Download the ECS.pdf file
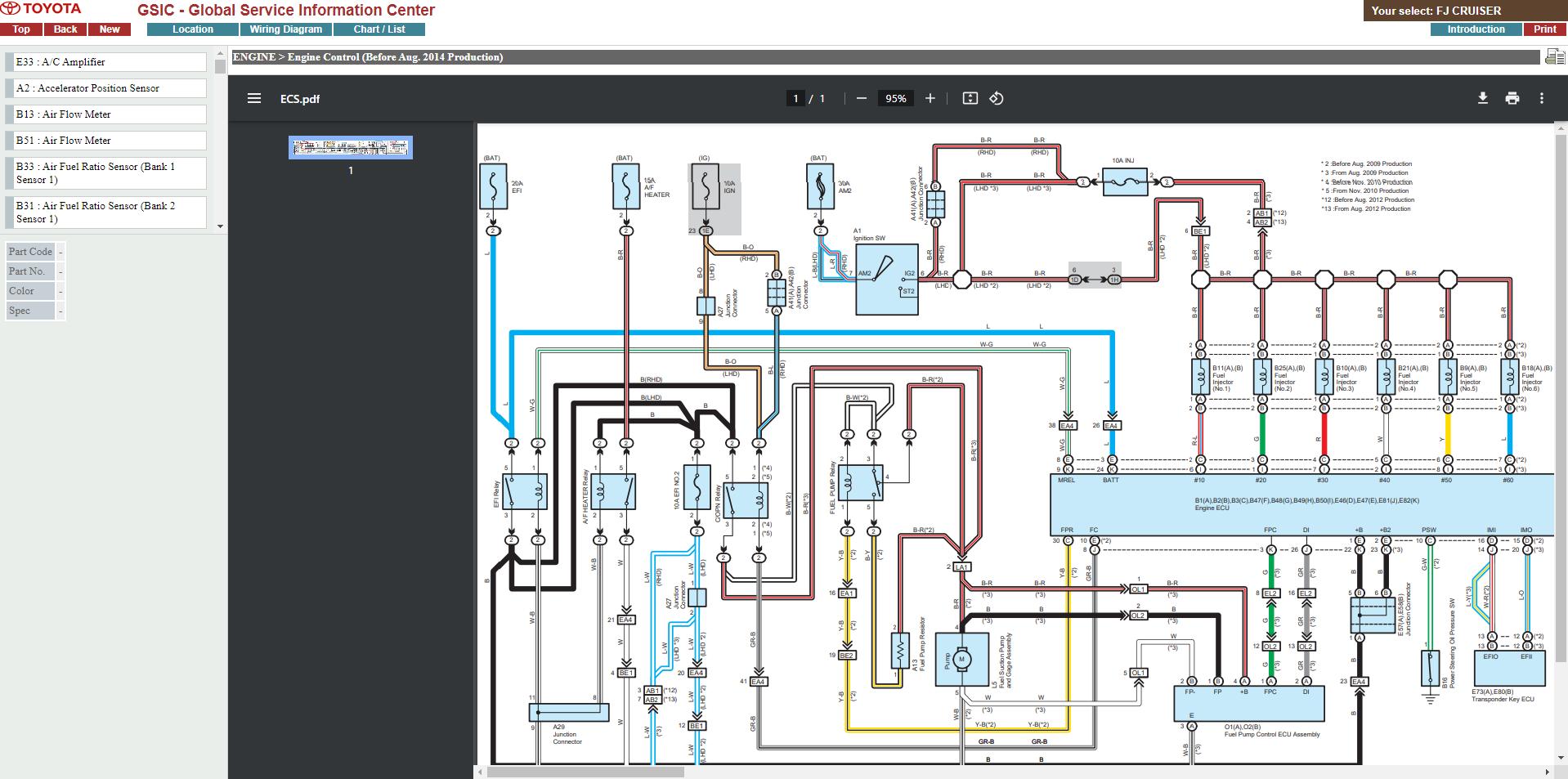 point(1482,98)
